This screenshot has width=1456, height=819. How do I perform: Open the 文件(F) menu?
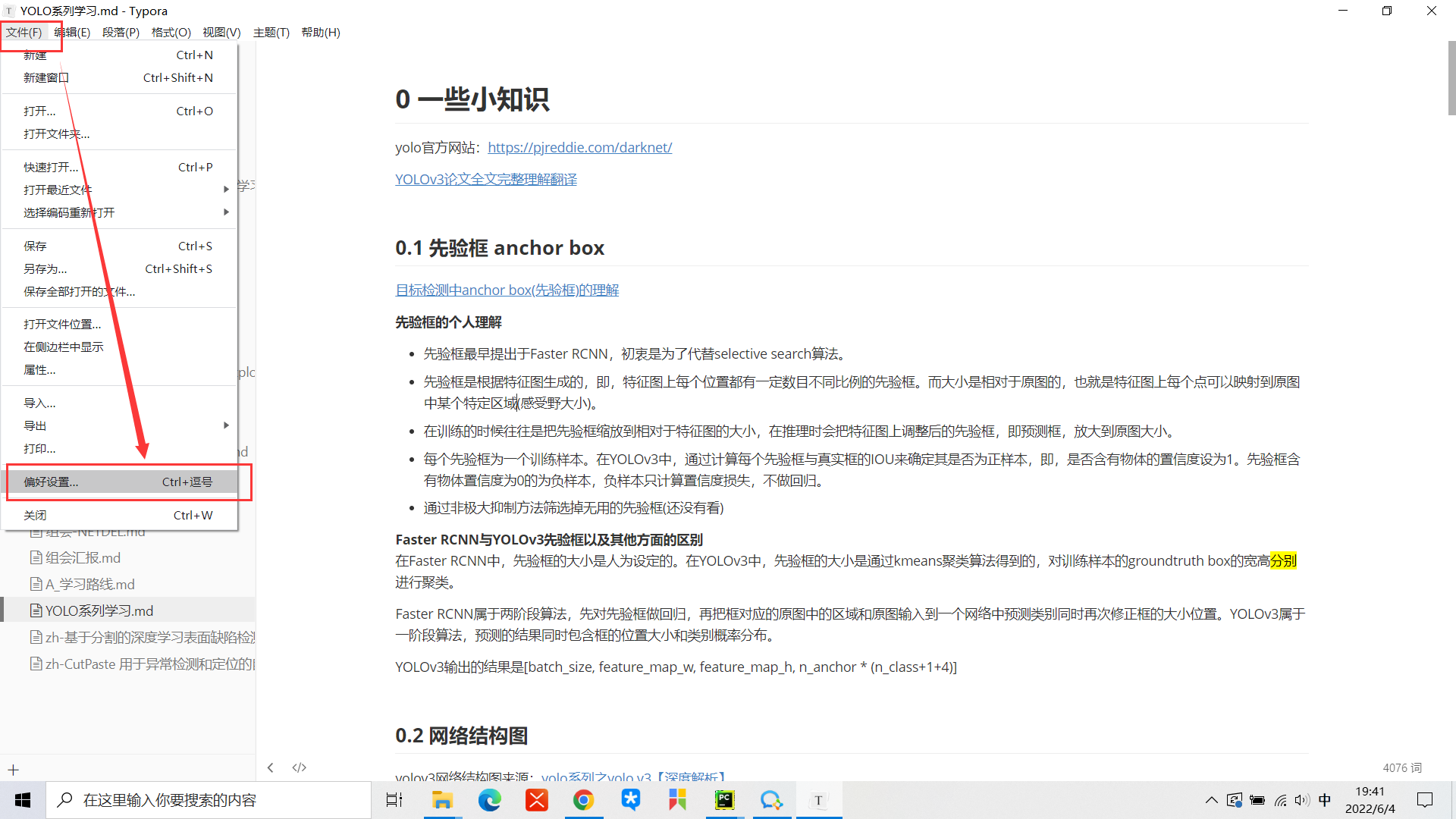point(24,33)
